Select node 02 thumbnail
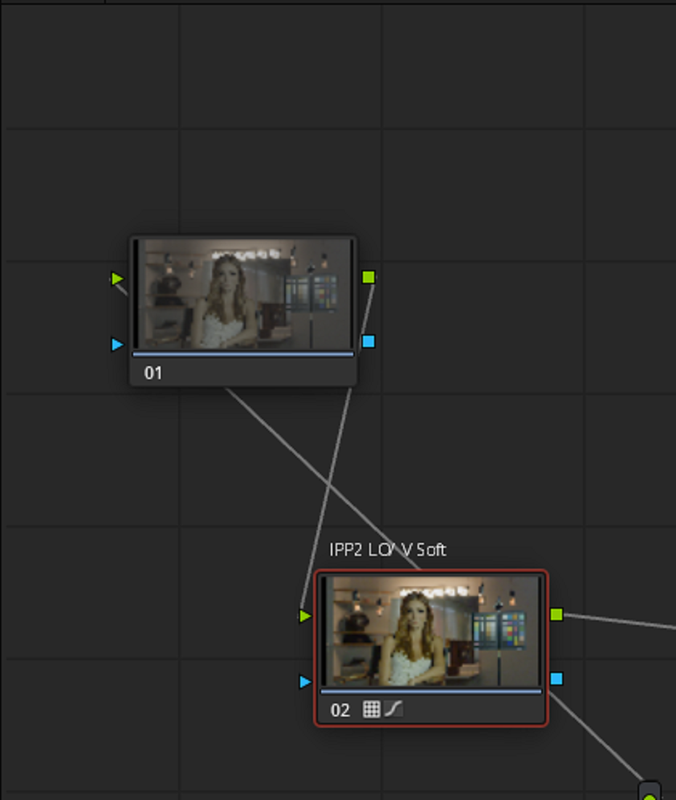The width and height of the screenshot is (676, 800). [431, 632]
